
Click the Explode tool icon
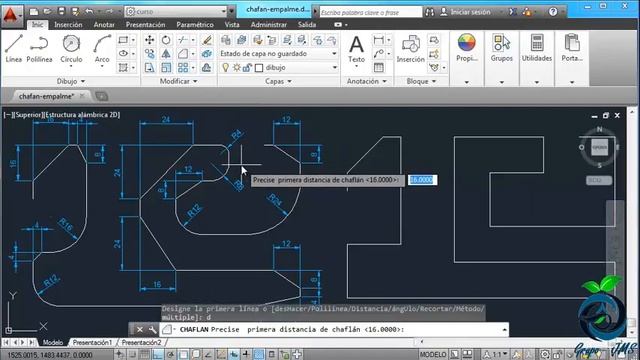pyautogui.click(x=207, y=53)
